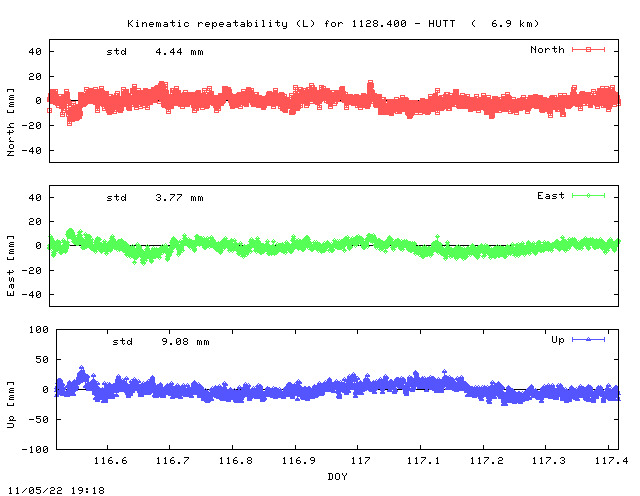
Task: Click the 117.4 x-axis tick label
Action: 611,461
